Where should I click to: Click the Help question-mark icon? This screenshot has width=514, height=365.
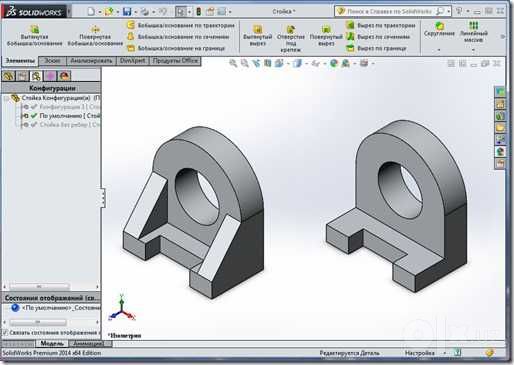(459, 11)
